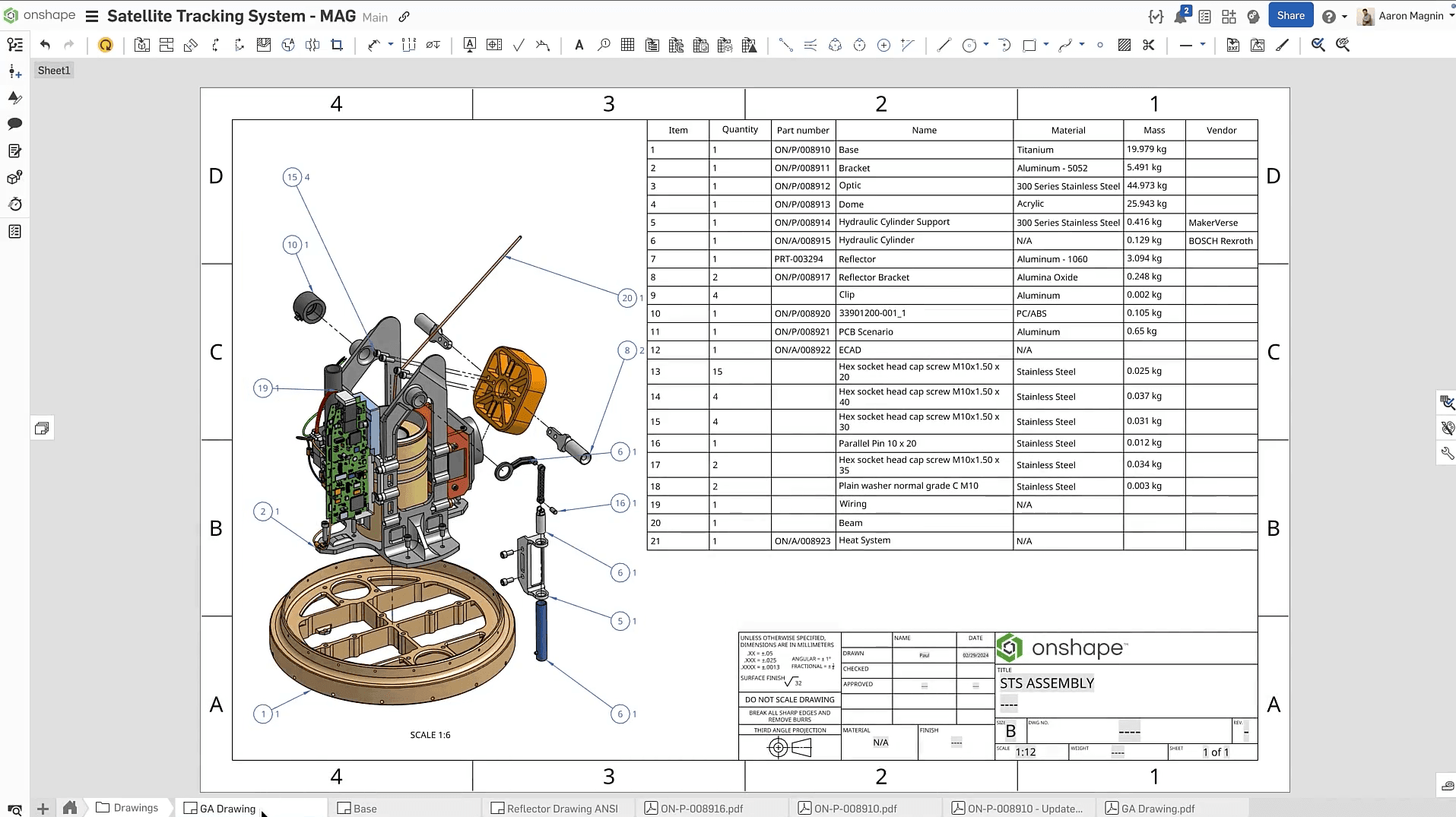Select the Geometric tolerance frame tool
The width and height of the screenshot is (1456, 817).
tap(494, 45)
